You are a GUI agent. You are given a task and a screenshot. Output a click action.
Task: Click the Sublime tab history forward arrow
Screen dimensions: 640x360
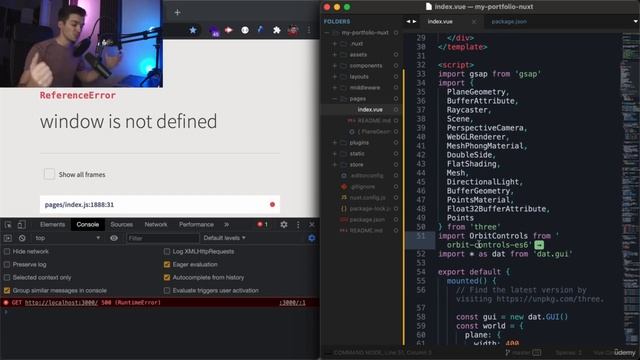pos(414,21)
